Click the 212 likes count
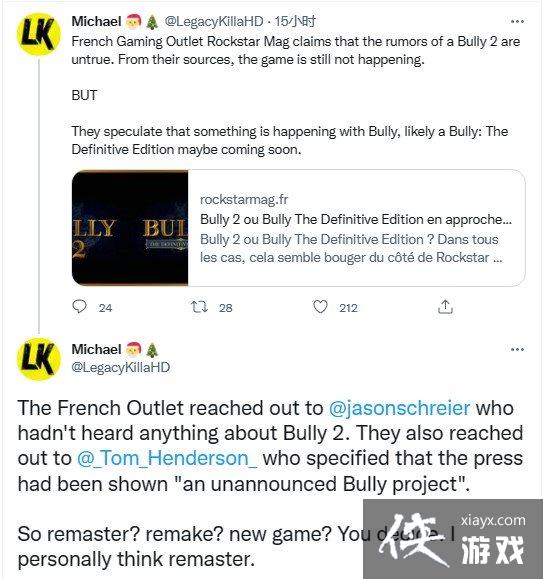Screen dimensions: 543x579 (348, 308)
